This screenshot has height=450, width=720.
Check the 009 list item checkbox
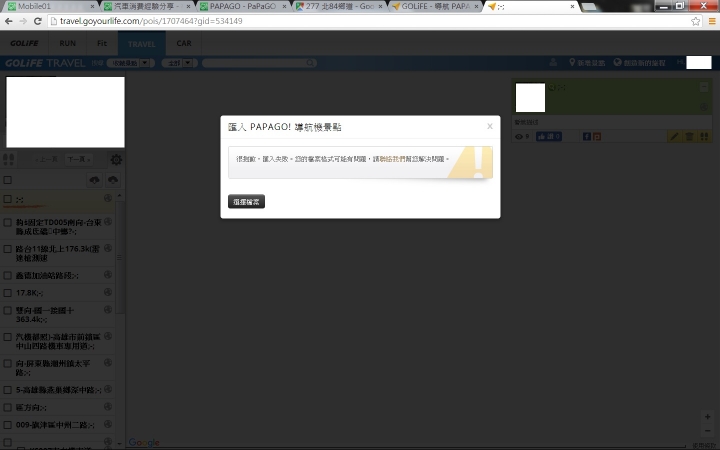(8, 425)
